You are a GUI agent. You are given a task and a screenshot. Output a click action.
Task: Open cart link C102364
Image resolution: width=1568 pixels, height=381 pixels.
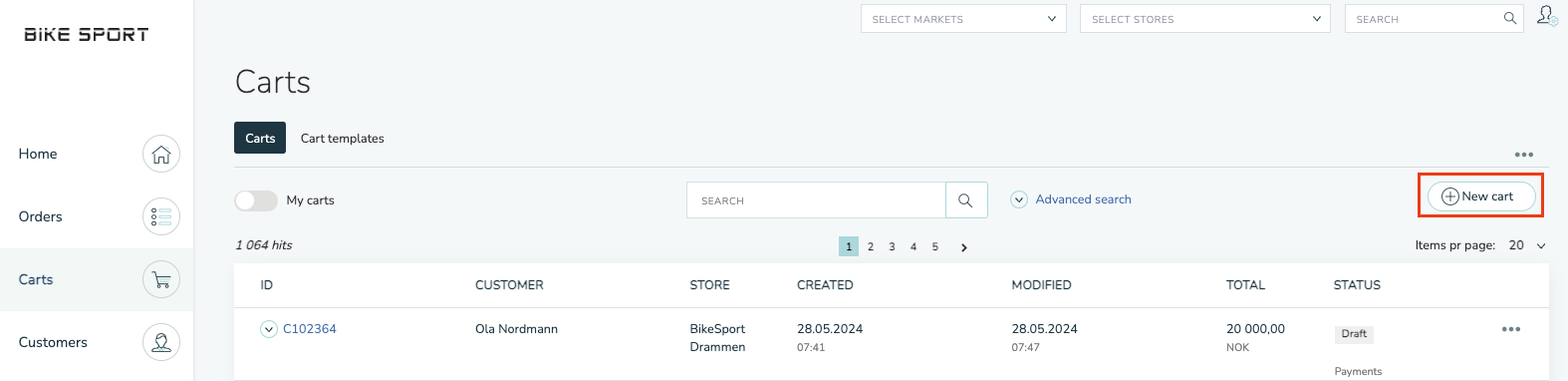click(x=310, y=329)
